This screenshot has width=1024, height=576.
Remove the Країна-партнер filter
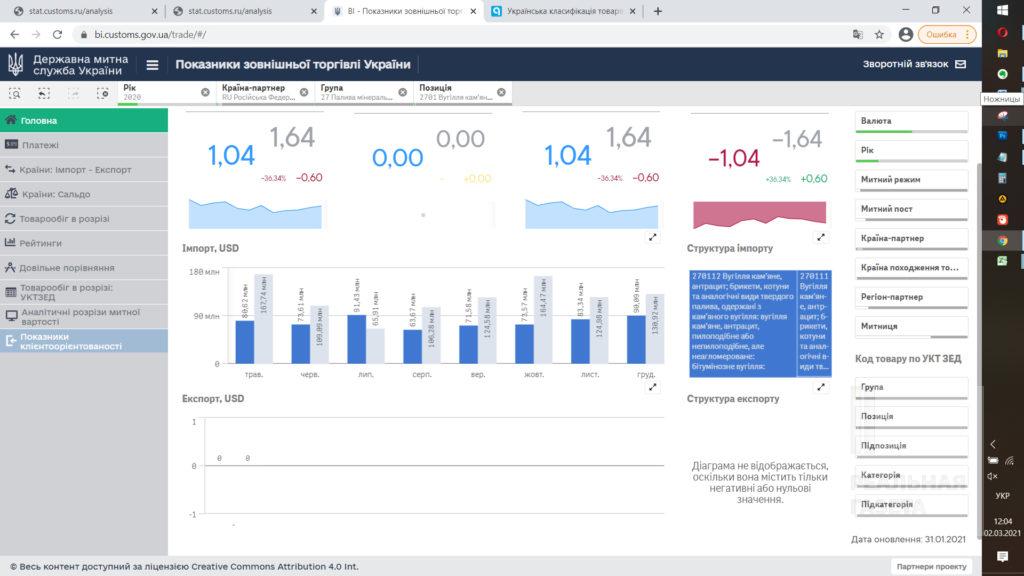(x=304, y=92)
